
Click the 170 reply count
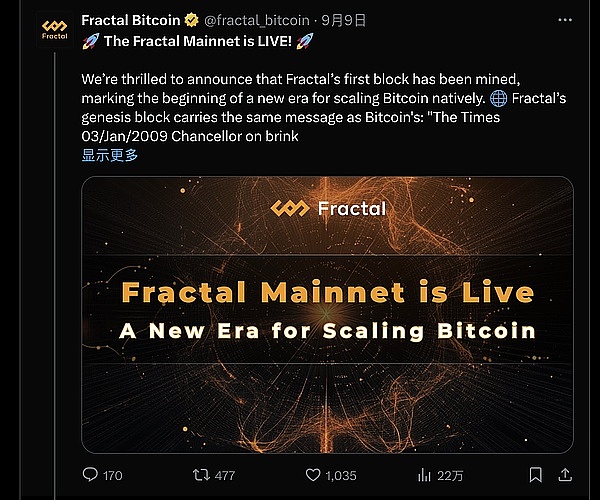[113, 475]
